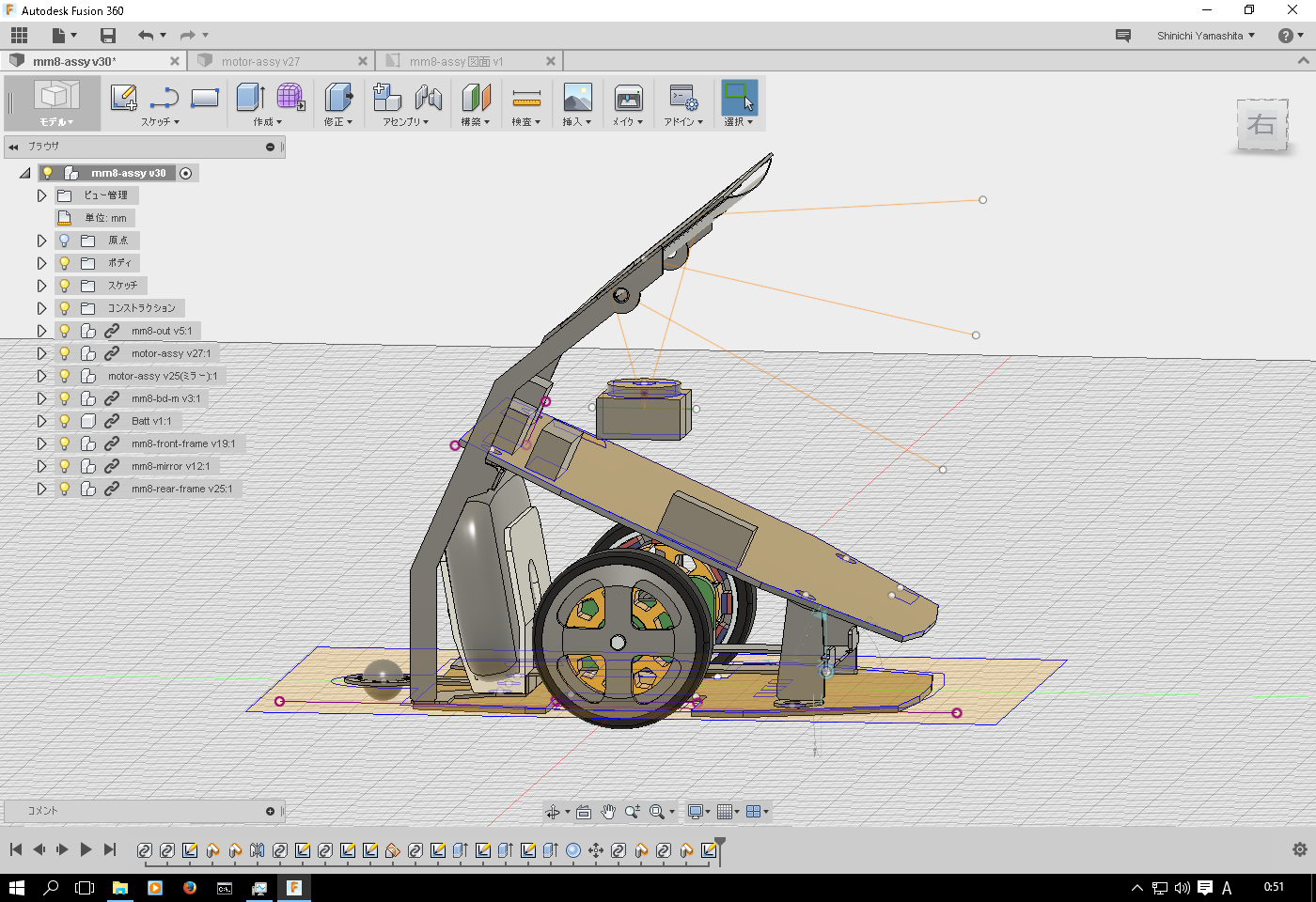Click the Insert image icon

pyautogui.click(x=577, y=97)
